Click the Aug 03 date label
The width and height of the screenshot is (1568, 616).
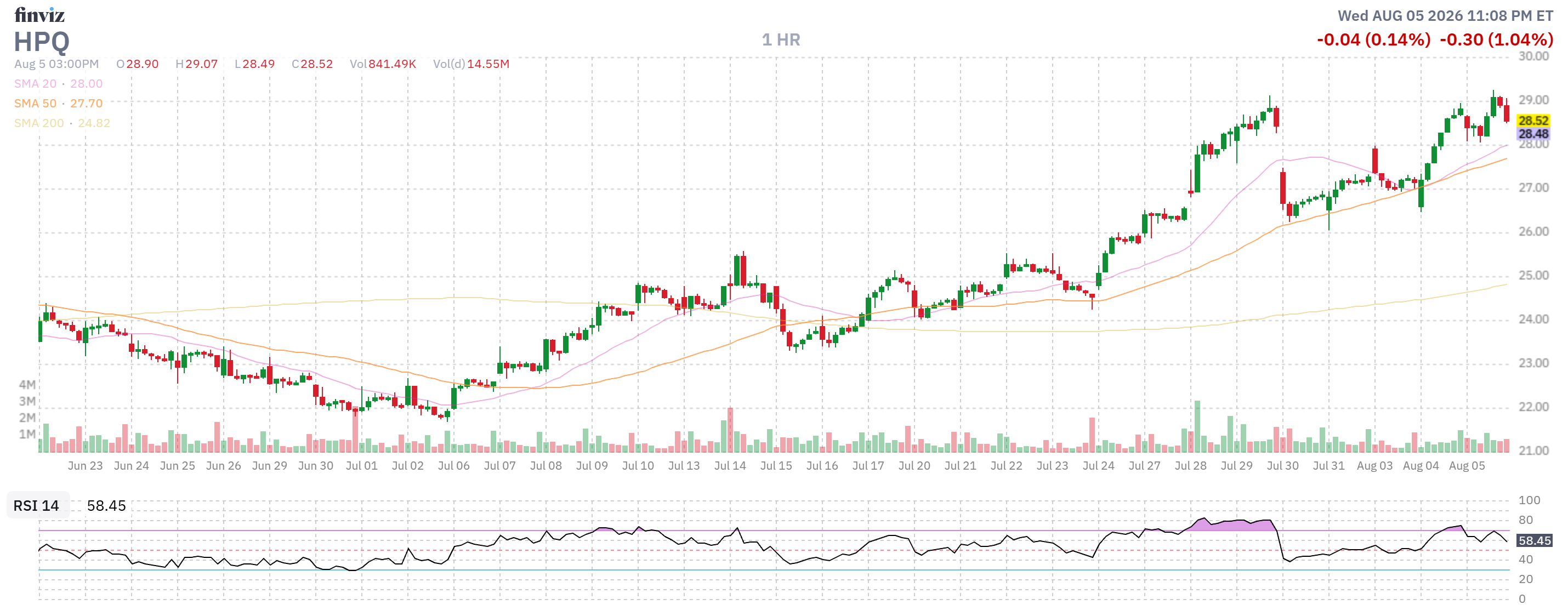point(1374,466)
